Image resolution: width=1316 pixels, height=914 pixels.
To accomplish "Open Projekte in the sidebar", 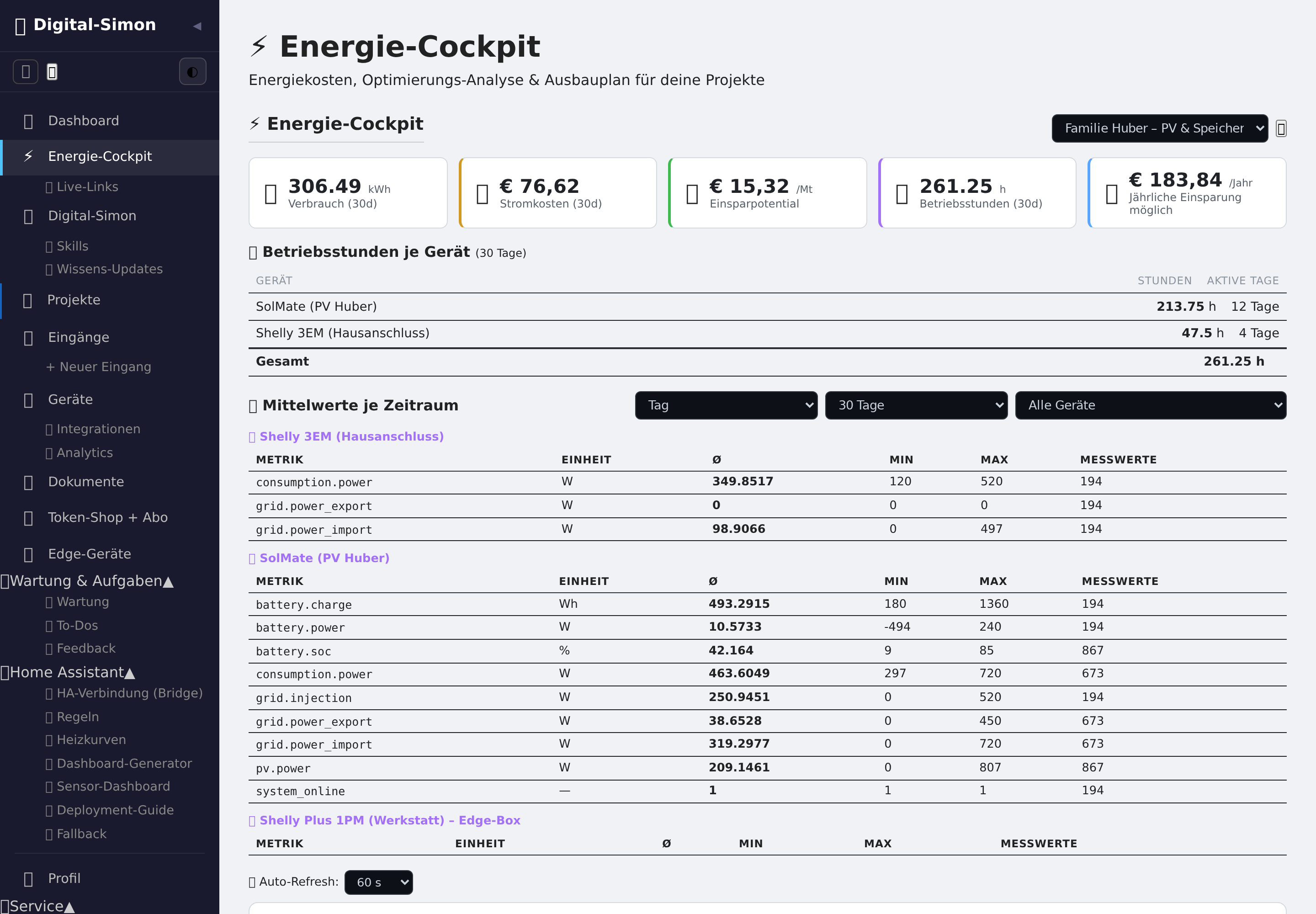I will [110, 300].
